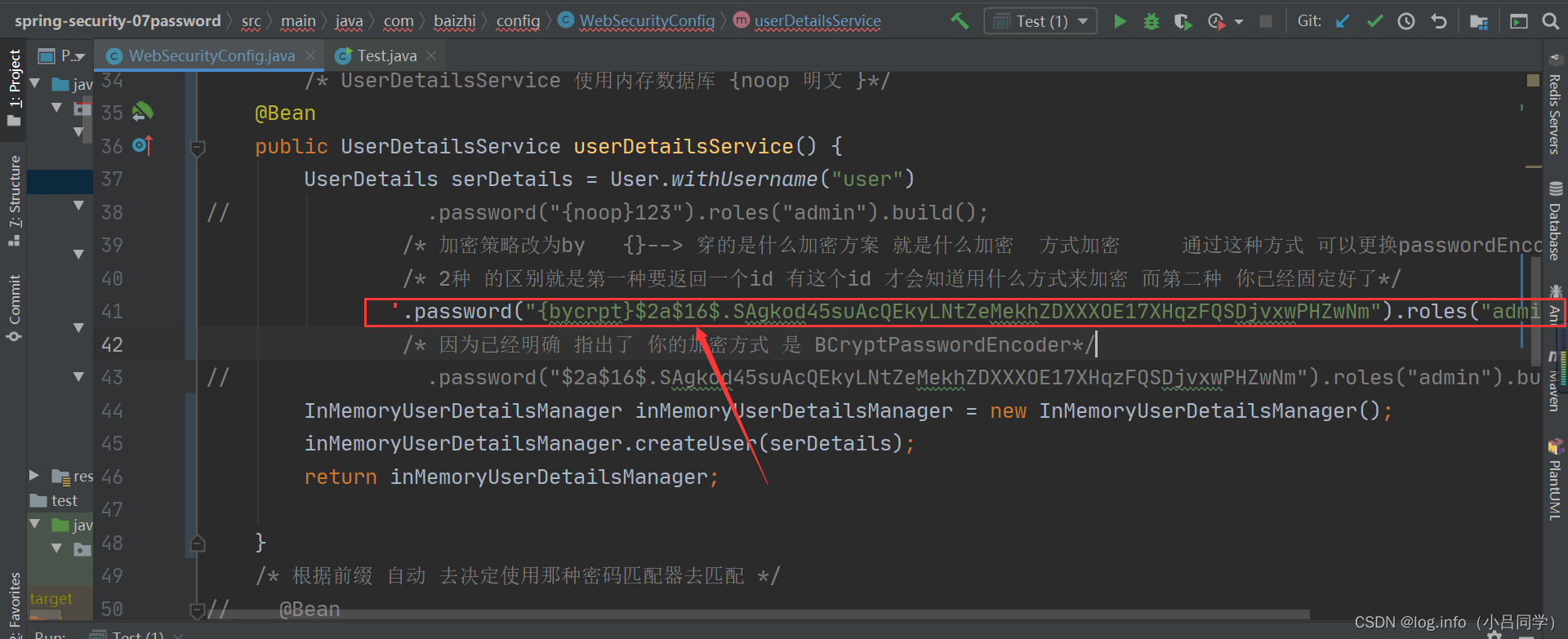Screen dimensions: 1568x639
Task: Open Project Structure icon
Action: 1479,21
